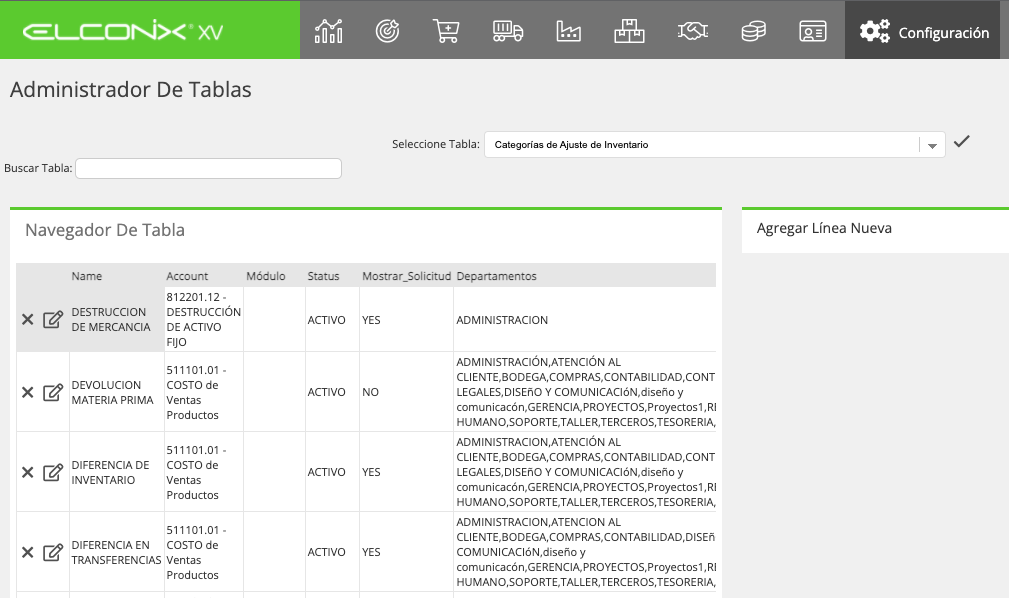1009x598 pixels.
Task: Click the ELCONIX XV logo
Action: point(123,32)
